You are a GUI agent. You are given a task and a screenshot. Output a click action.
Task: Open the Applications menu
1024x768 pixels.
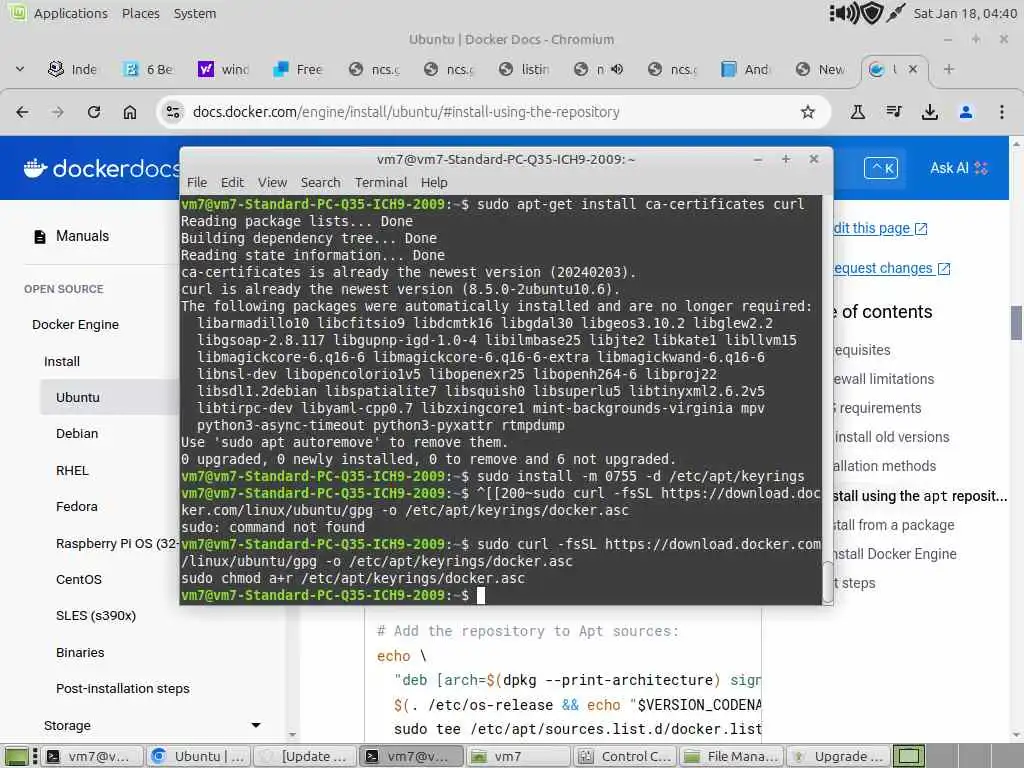point(71,13)
